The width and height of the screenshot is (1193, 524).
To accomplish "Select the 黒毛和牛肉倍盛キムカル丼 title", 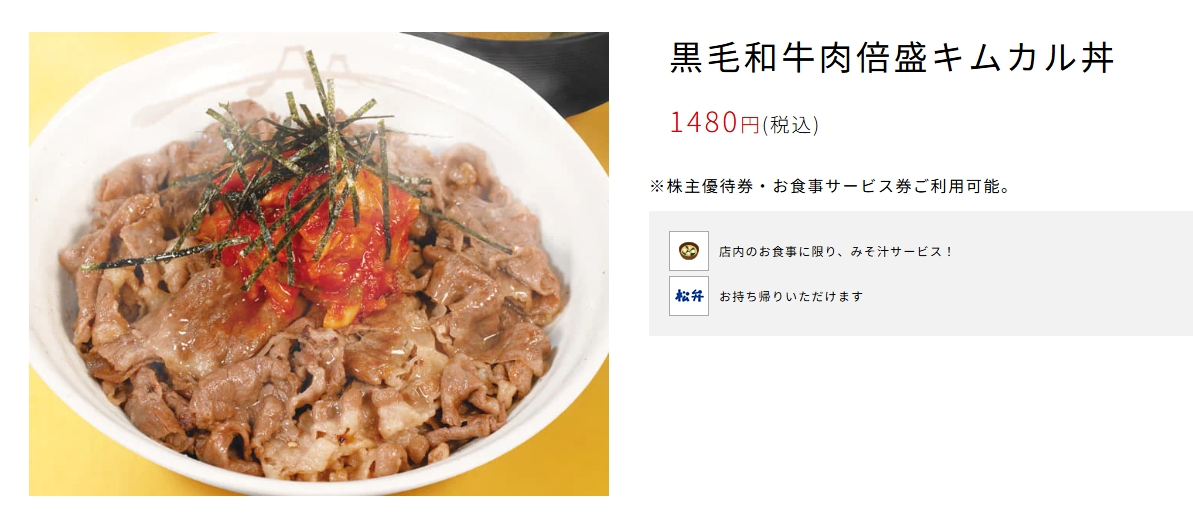I will pos(892,59).
